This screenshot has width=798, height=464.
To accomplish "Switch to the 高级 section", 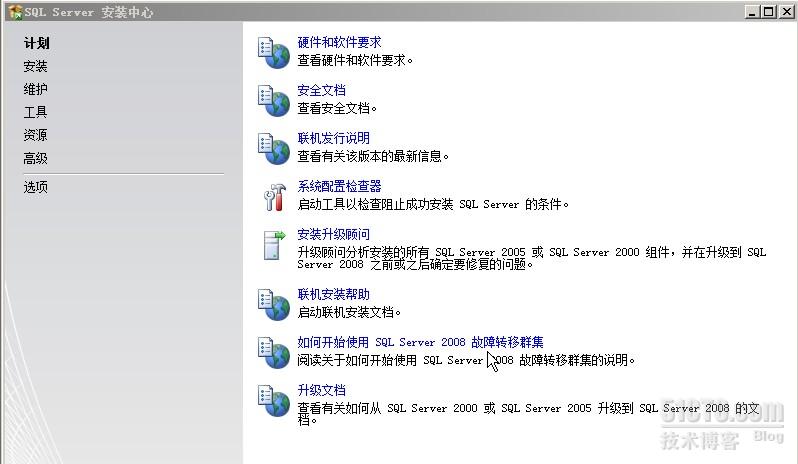I will tap(35, 158).
